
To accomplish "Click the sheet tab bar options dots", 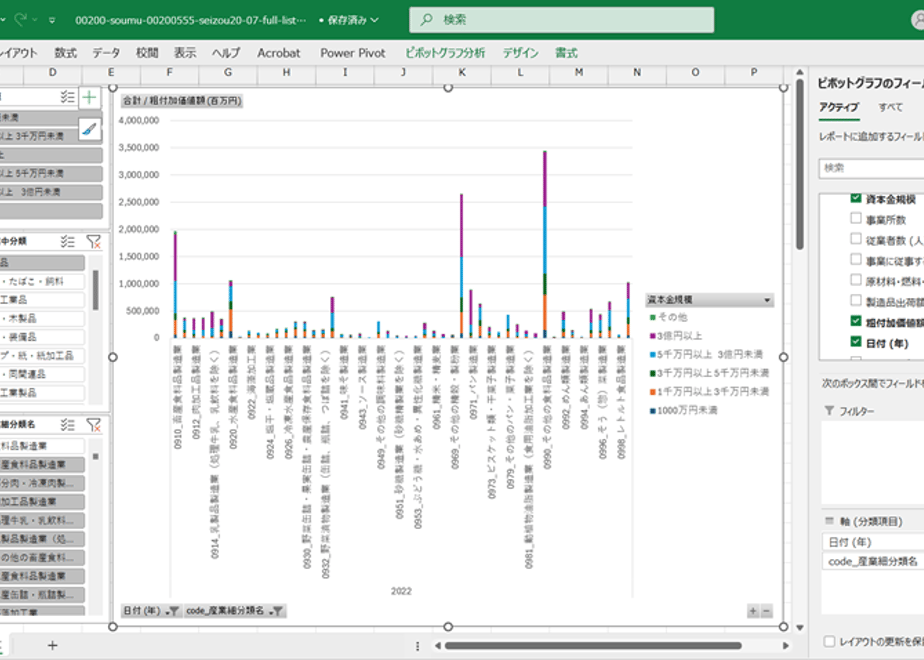I will point(417,646).
